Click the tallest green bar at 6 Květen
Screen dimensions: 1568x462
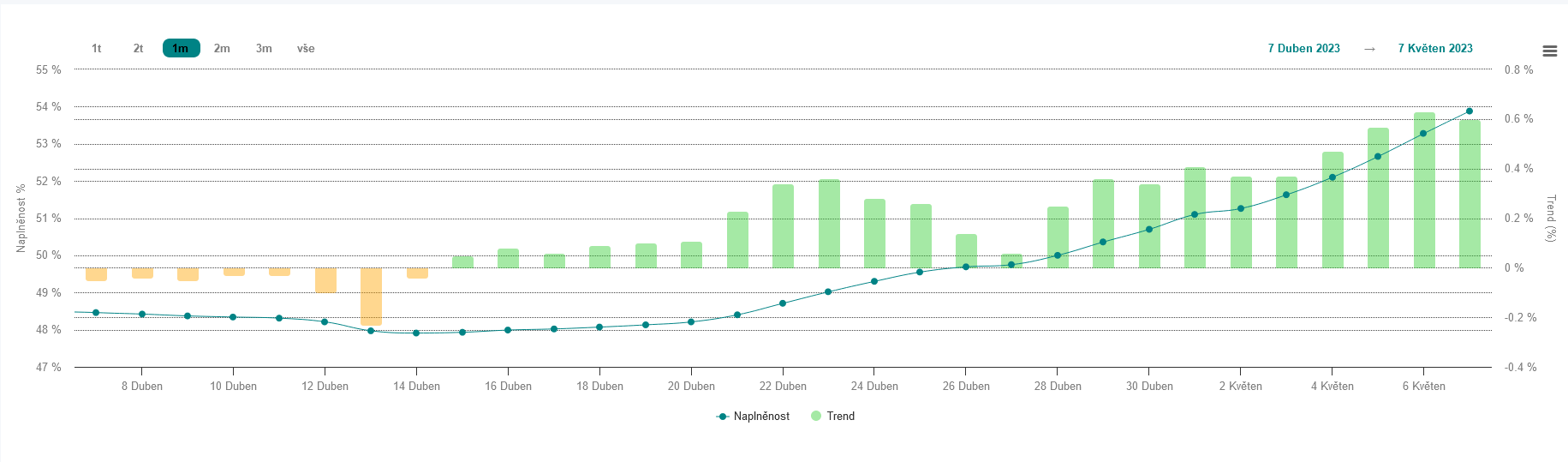[1424, 190]
